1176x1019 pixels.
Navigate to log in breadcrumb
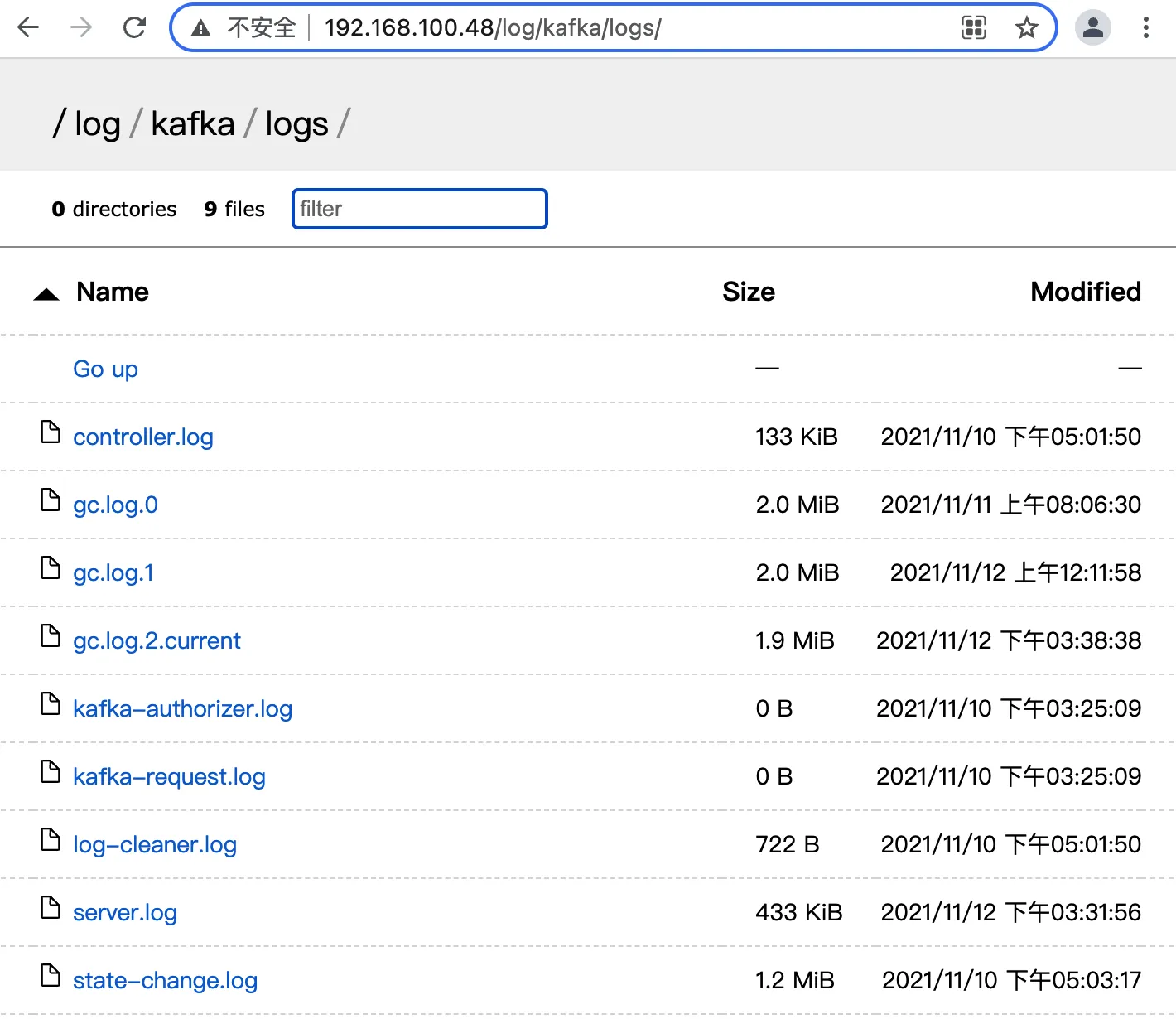(97, 124)
